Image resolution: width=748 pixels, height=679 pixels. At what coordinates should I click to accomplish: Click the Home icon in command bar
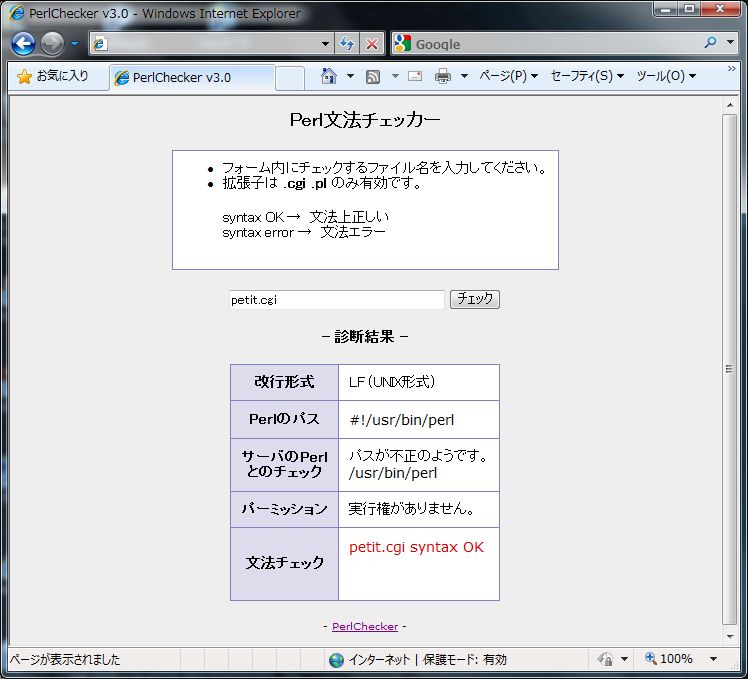[x=328, y=76]
